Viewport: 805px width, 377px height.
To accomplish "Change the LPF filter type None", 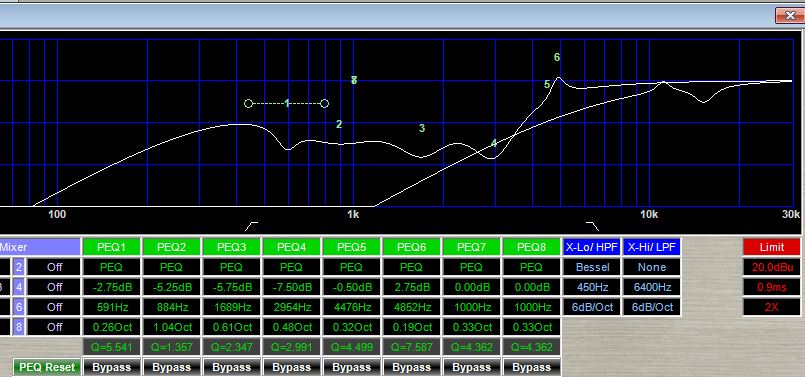I will (651, 267).
